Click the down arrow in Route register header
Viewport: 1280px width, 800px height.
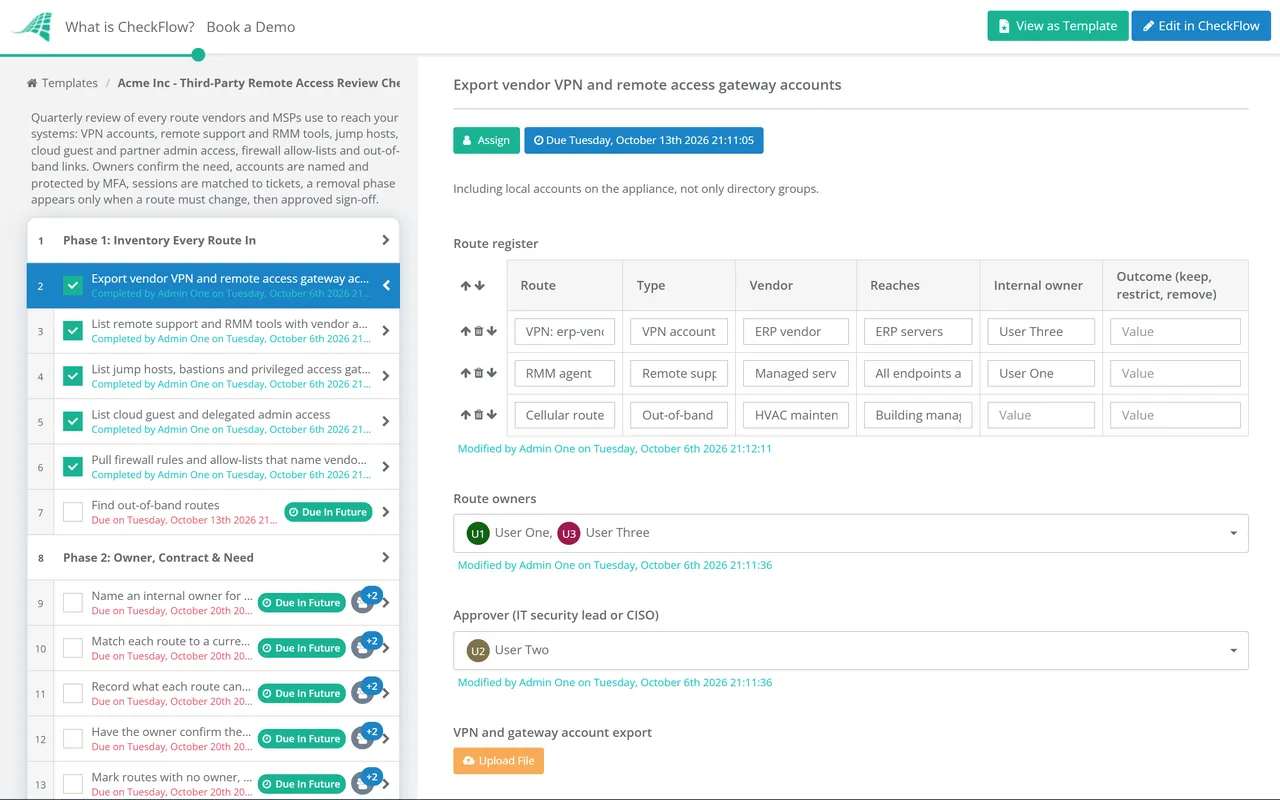[479, 286]
